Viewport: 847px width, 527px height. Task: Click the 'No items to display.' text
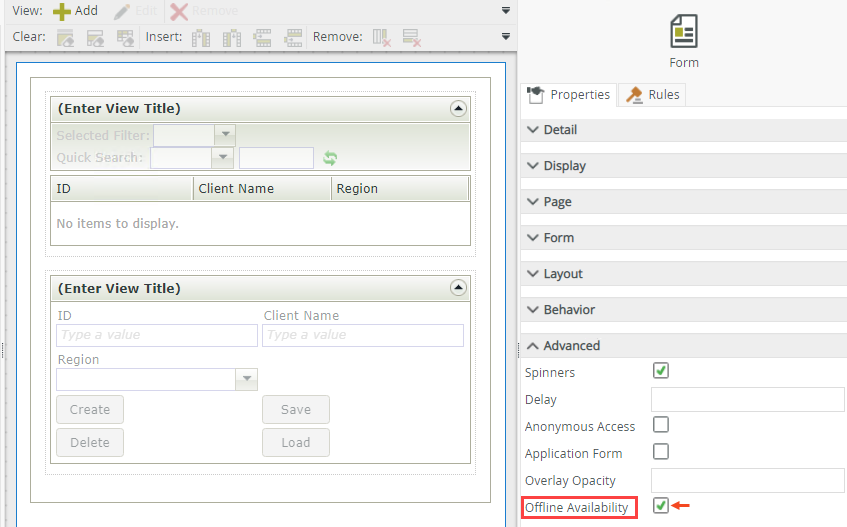117,224
